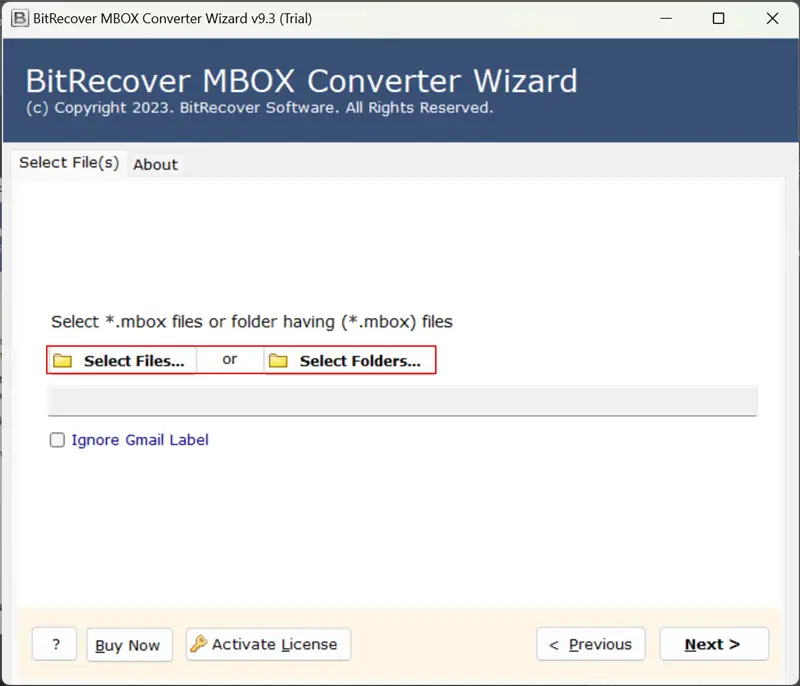Click the Buy Now button
The image size is (800, 686).
(x=130, y=645)
